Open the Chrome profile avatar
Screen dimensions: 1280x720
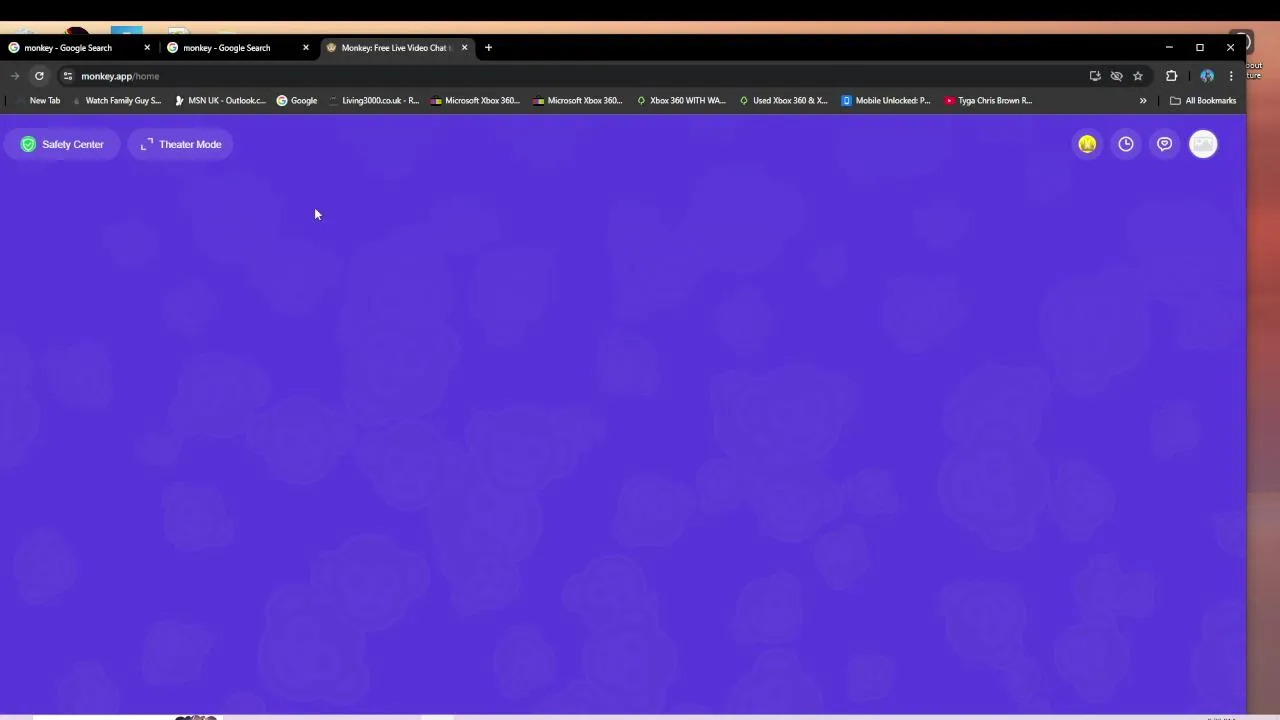[x=1207, y=76]
